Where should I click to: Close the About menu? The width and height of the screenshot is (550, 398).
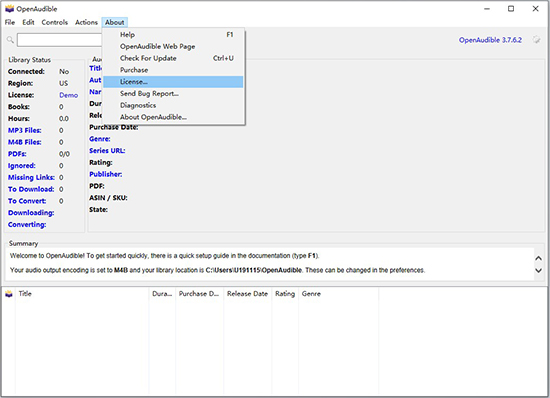(115, 22)
